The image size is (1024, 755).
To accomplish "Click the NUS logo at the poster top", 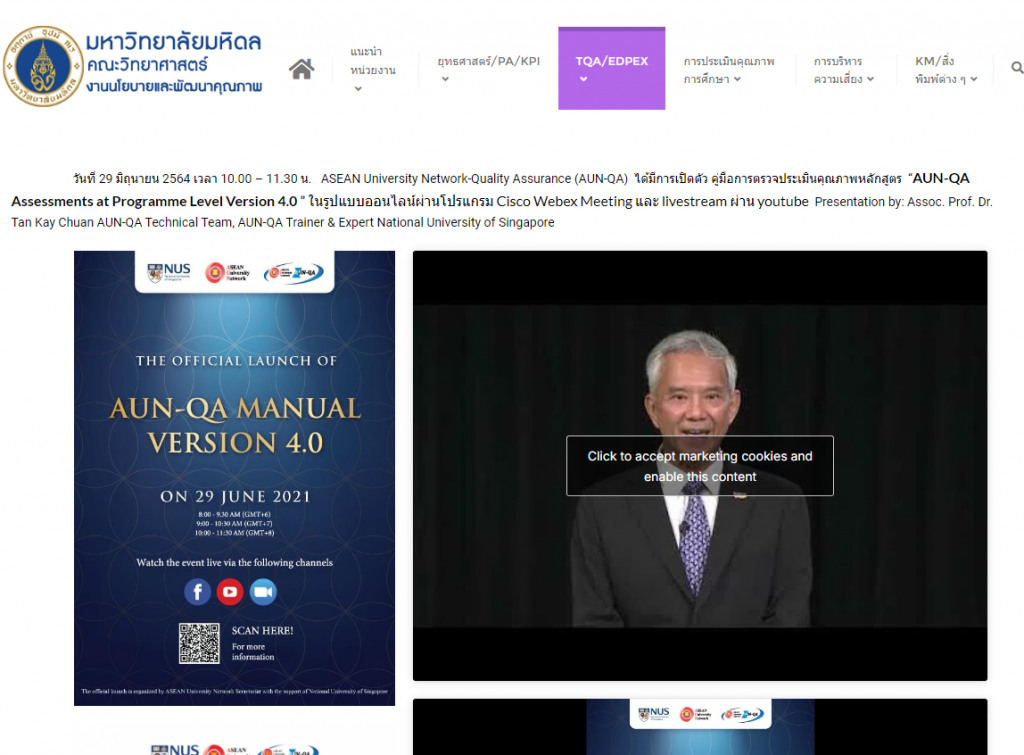I will (x=168, y=272).
